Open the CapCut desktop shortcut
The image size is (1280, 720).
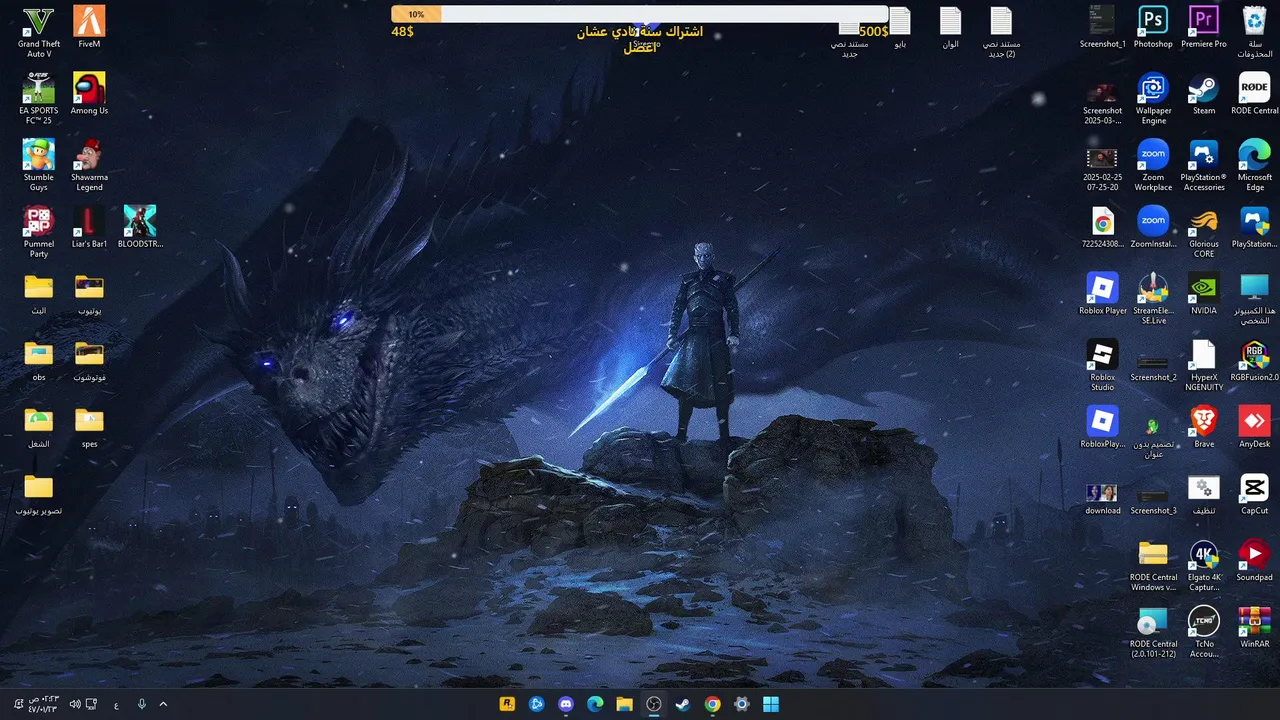pyautogui.click(x=1254, y=494)
